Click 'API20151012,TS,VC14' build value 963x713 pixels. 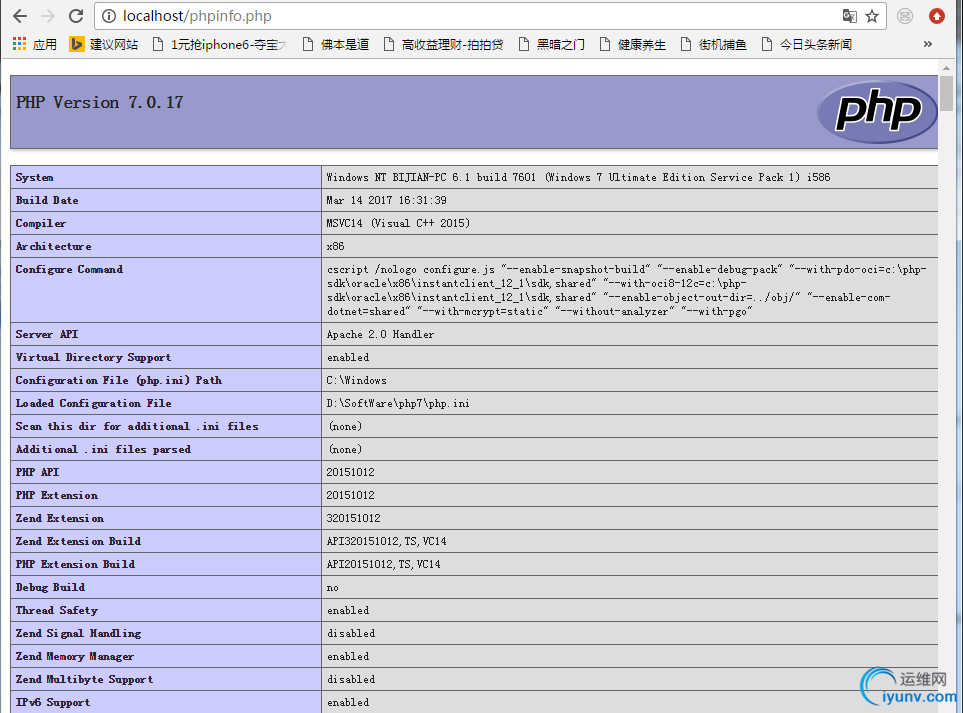tap(383, 564)
